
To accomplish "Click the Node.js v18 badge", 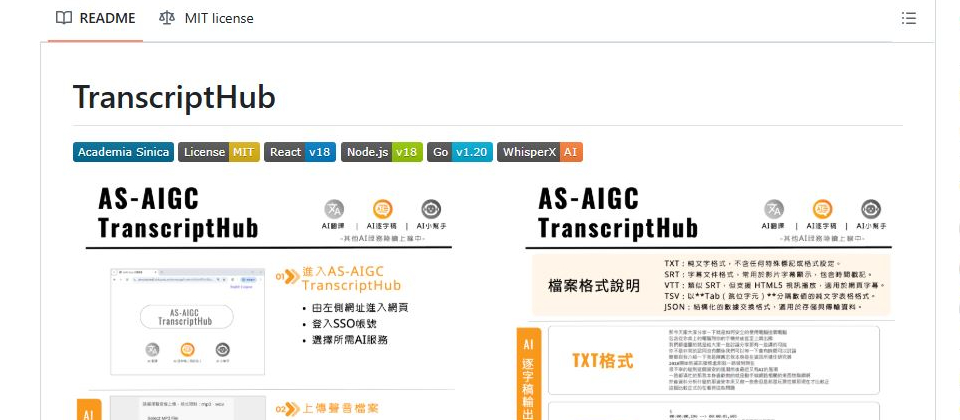I will coord(381,152).
